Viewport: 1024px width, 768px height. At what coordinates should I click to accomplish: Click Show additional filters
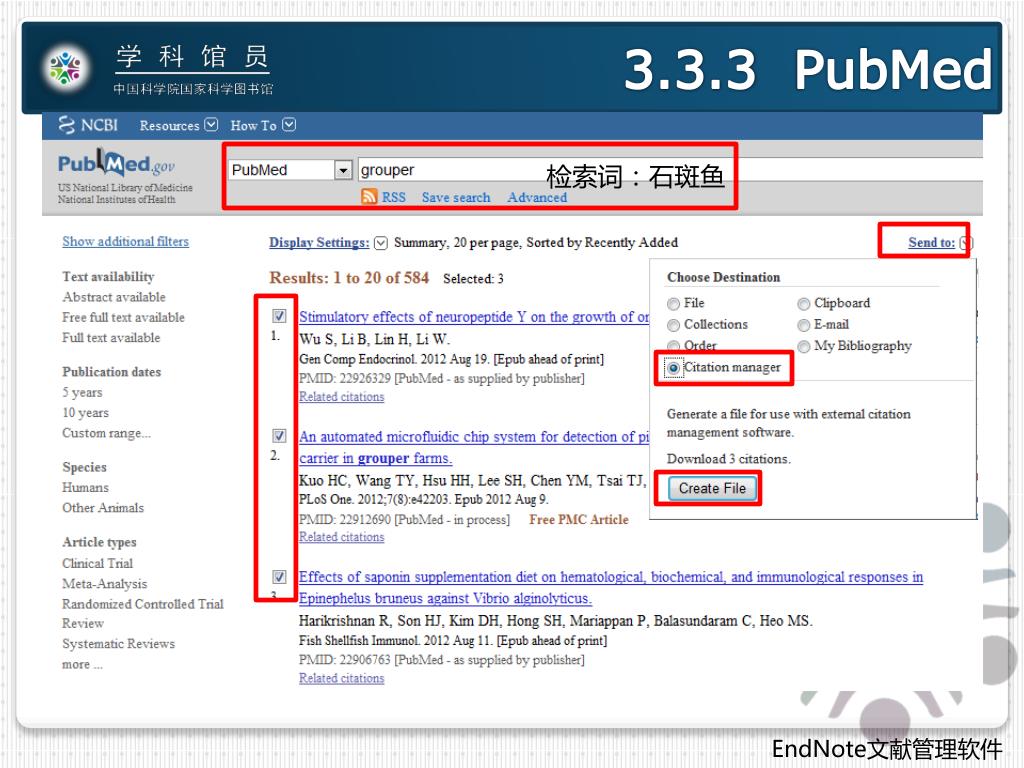coord(125,241)
